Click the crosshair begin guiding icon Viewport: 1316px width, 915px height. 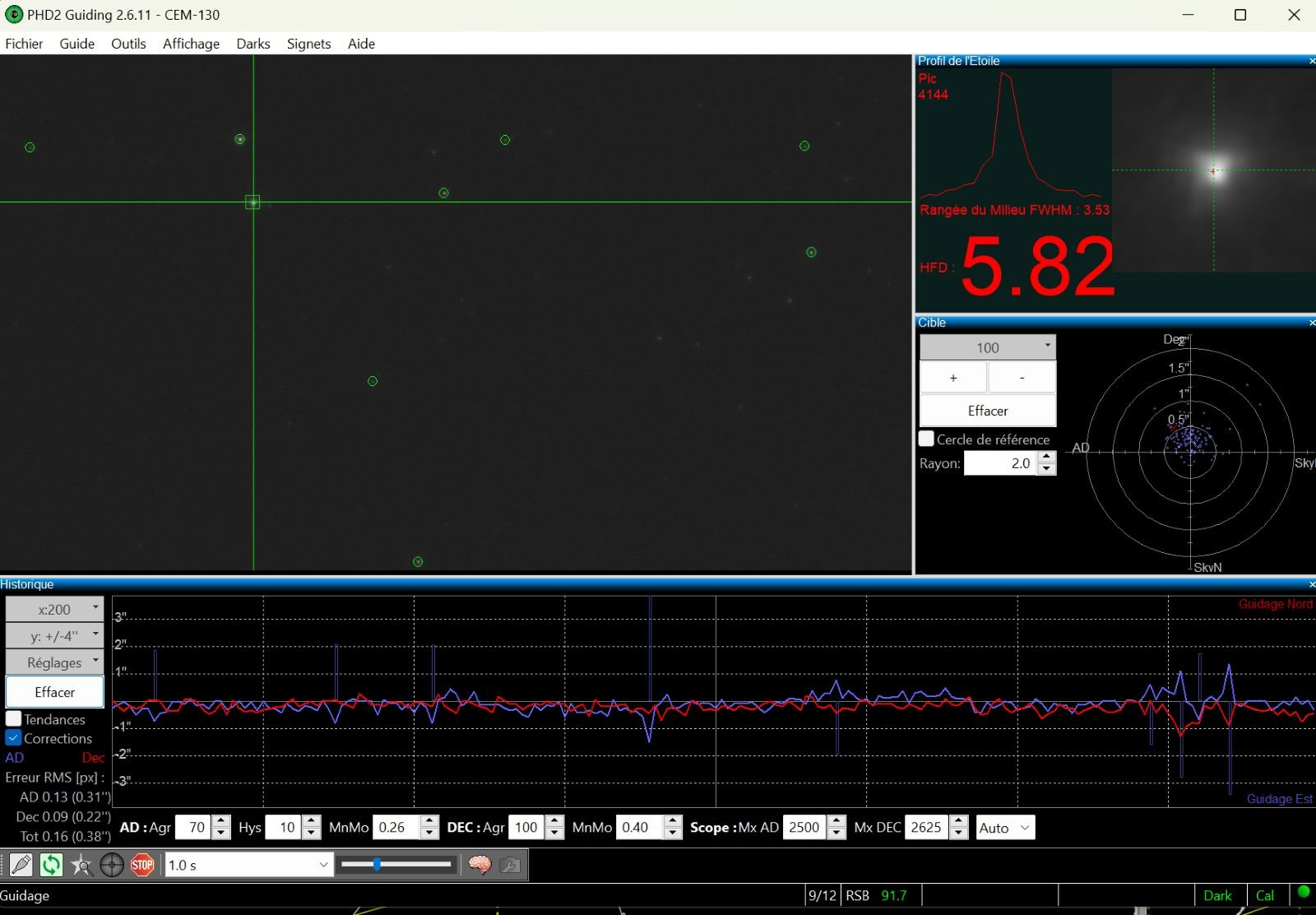pos(112,865)
